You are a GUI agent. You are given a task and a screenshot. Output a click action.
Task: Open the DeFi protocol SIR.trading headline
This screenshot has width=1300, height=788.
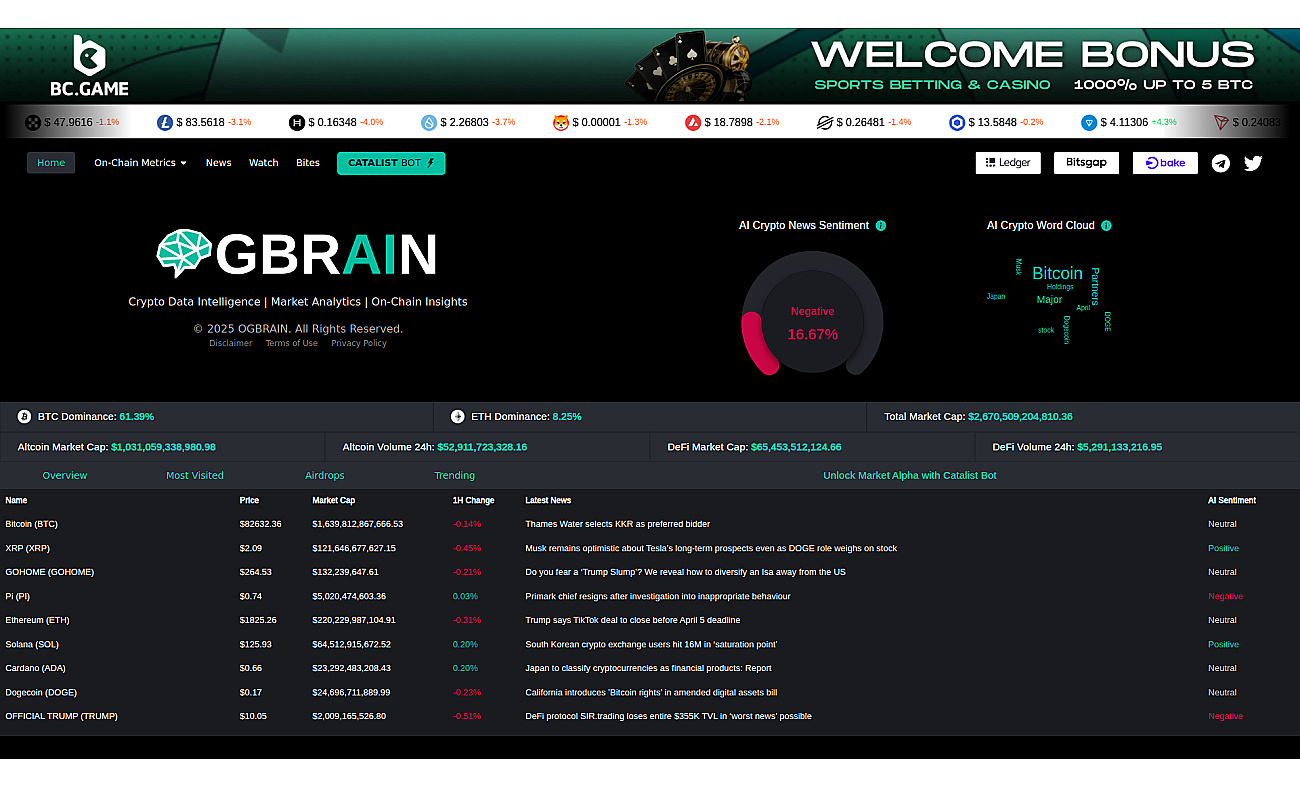668,716
